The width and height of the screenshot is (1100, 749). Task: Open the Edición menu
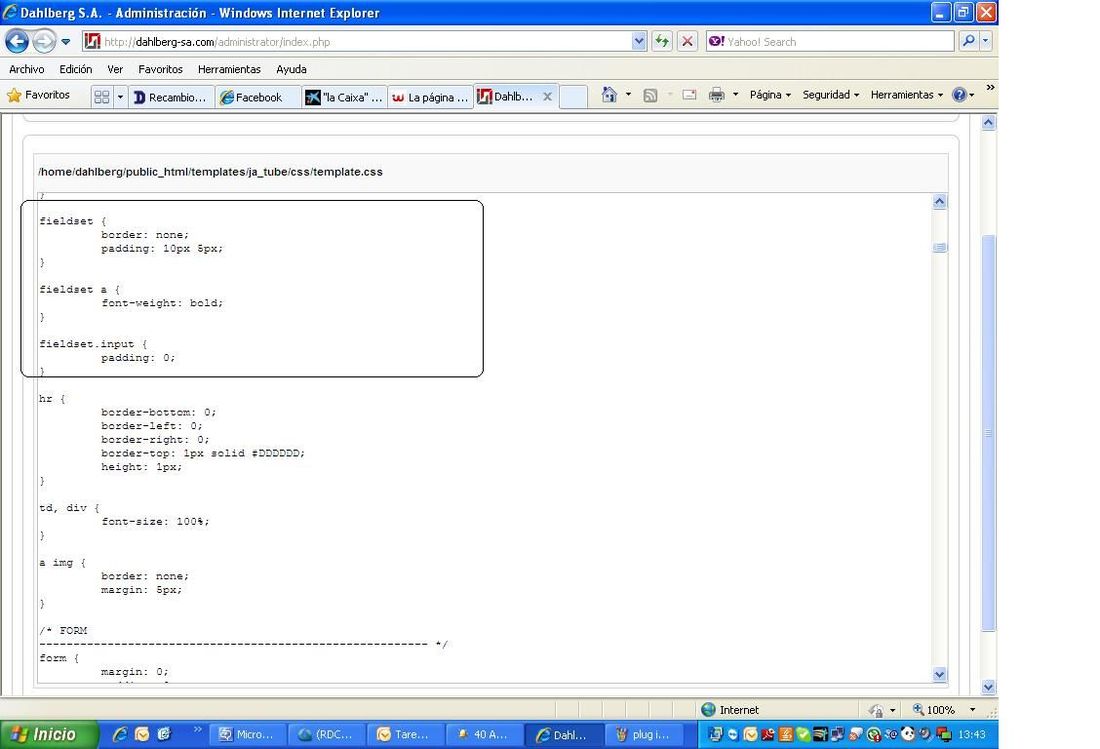pyautogui.click(x=76, y=69)
